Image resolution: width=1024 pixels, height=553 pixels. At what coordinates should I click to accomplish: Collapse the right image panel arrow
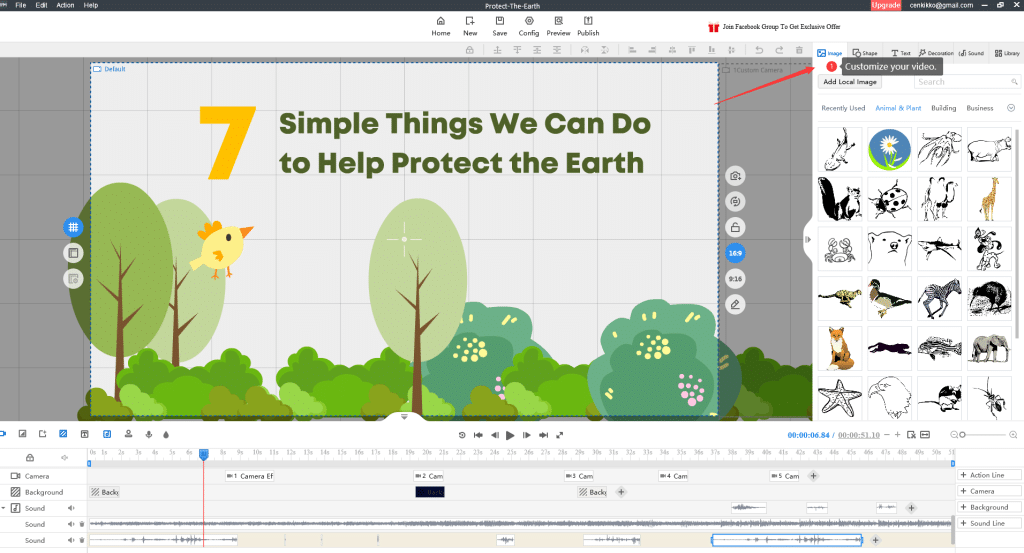[x=807, y=239]
